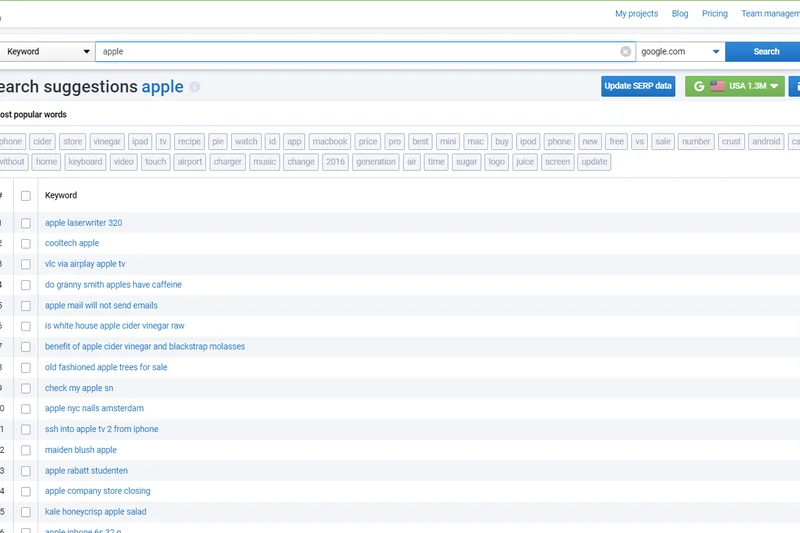Open the Blog menu item
The image size is (800, 533).
click(x=680, y=14)
